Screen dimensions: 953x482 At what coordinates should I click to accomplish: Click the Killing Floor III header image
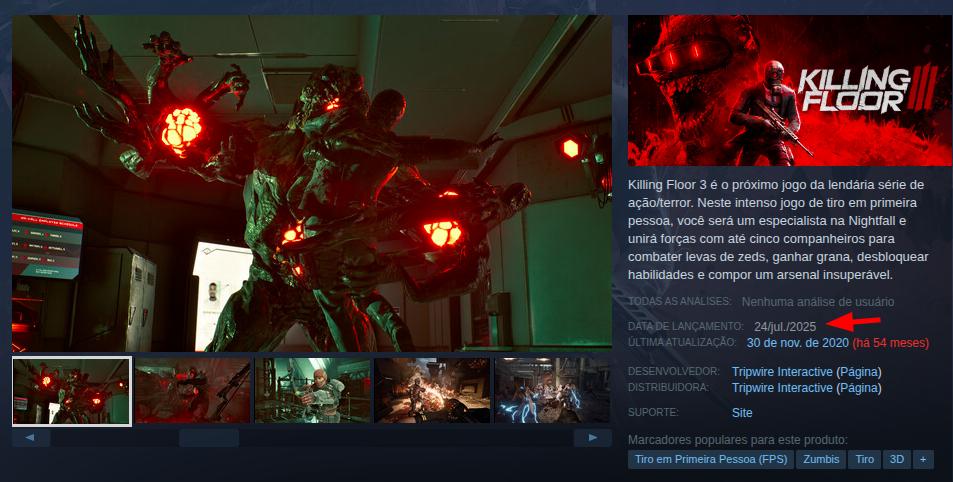790,90
